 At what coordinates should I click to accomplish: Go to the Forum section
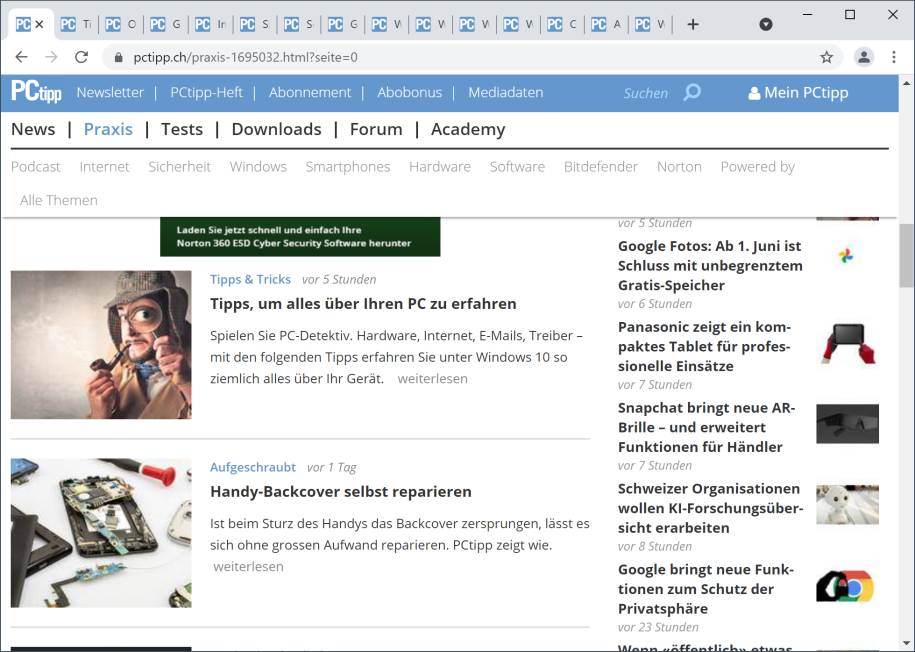[x=376, y=129]
